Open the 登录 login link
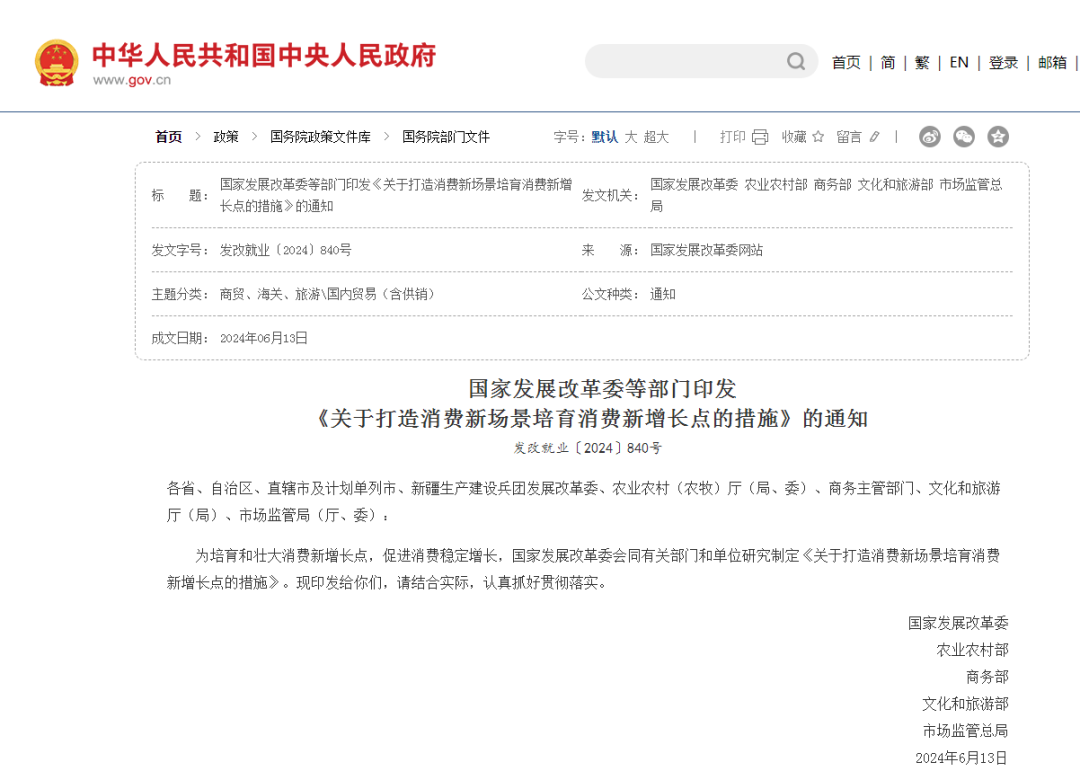 (x=1003, y=63)
